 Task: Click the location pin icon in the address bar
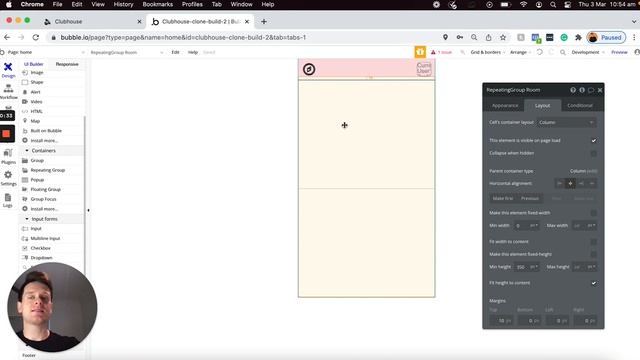(445, 38)
